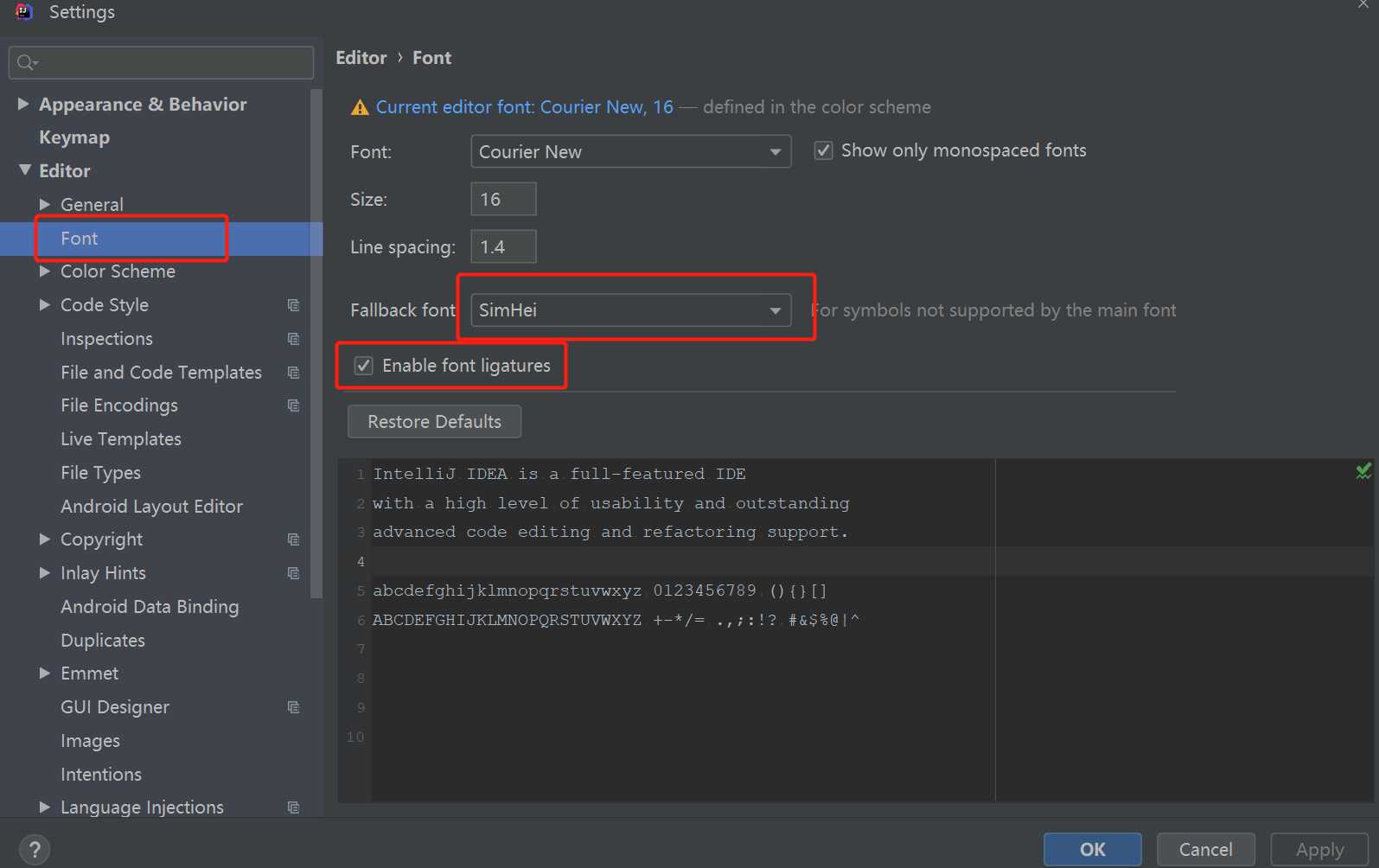1379x868 pixels.
Task: Click the Apply button
Action: click(x=1319, y=850)
